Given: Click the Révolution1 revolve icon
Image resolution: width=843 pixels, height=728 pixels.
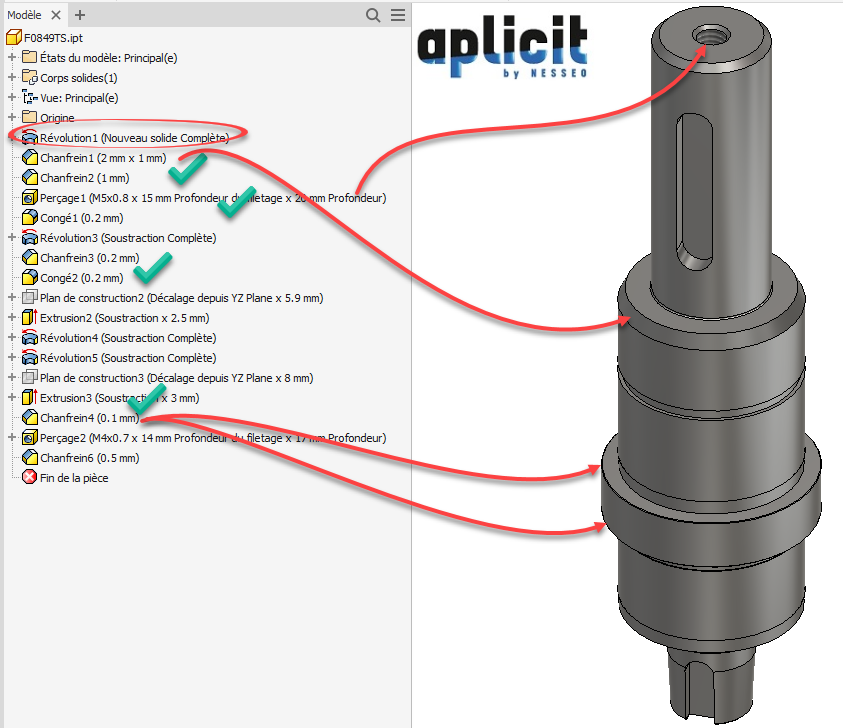Looking at the screenshot, I should tap(30, 137).
